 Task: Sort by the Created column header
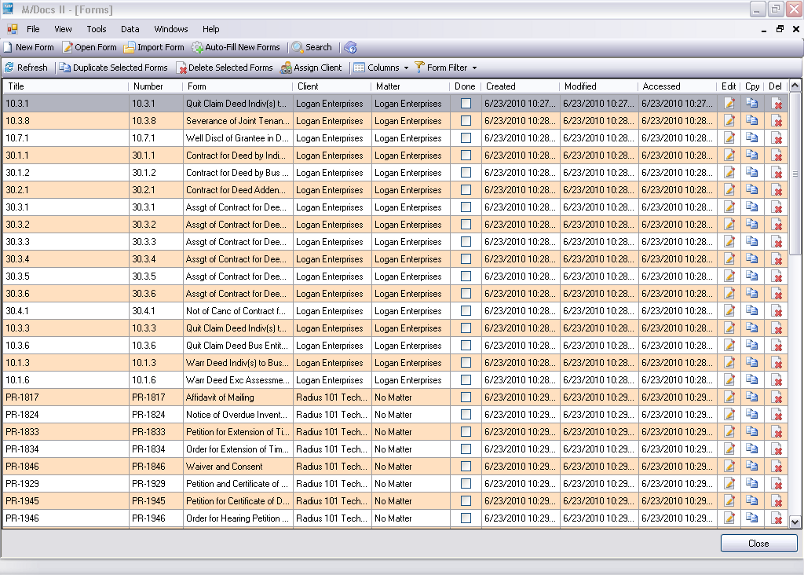(x=520, y=86)
